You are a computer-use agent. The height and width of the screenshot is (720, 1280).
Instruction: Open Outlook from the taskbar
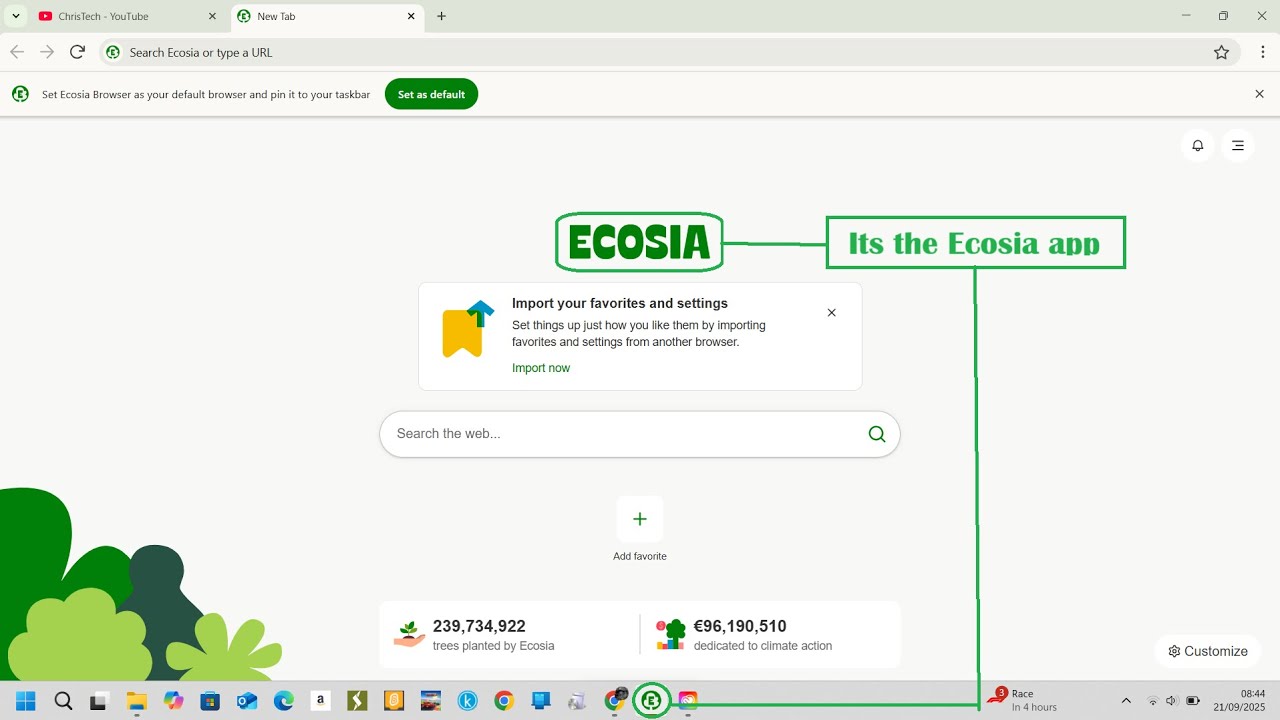(x=247, y=701)
